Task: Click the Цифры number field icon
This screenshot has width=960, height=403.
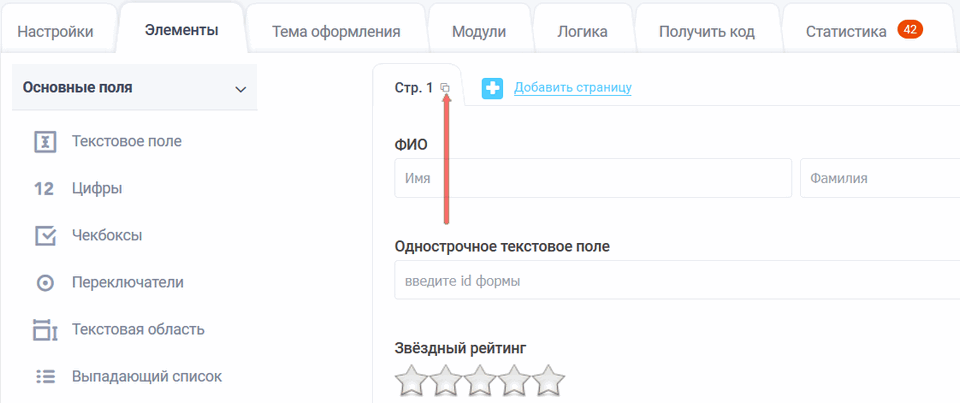Action: [44, 188]
